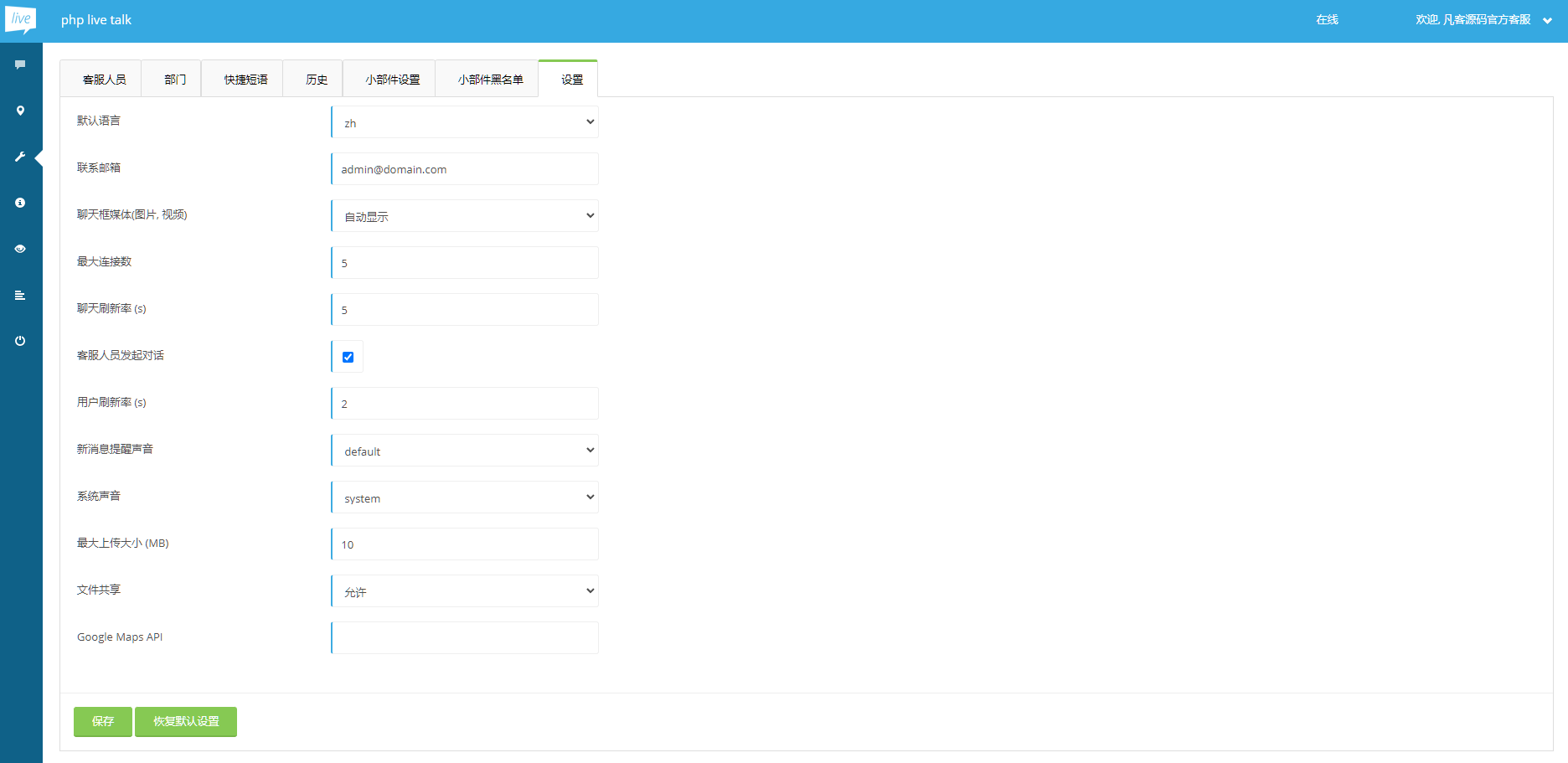This screenshot has height=763, width=1568.
Task: Open the chat bubble sidebar icon
Action: (20, 64)
